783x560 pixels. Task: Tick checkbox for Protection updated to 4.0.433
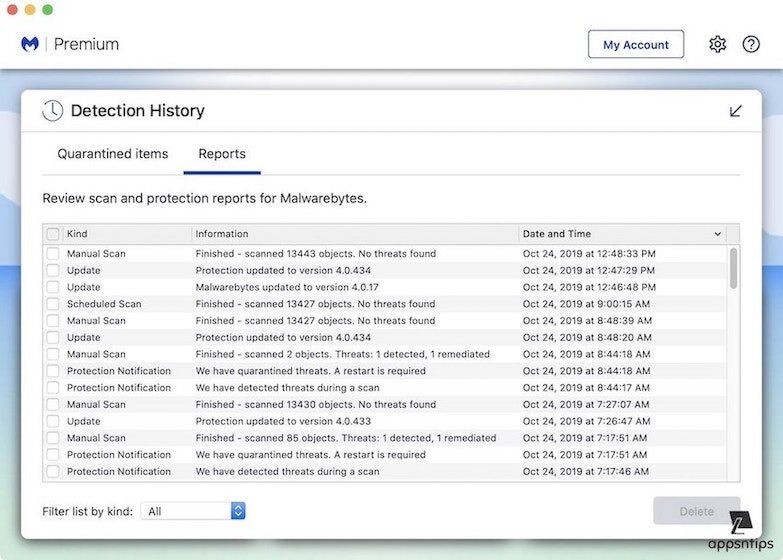pyautogui.click(x=53, y=421)
